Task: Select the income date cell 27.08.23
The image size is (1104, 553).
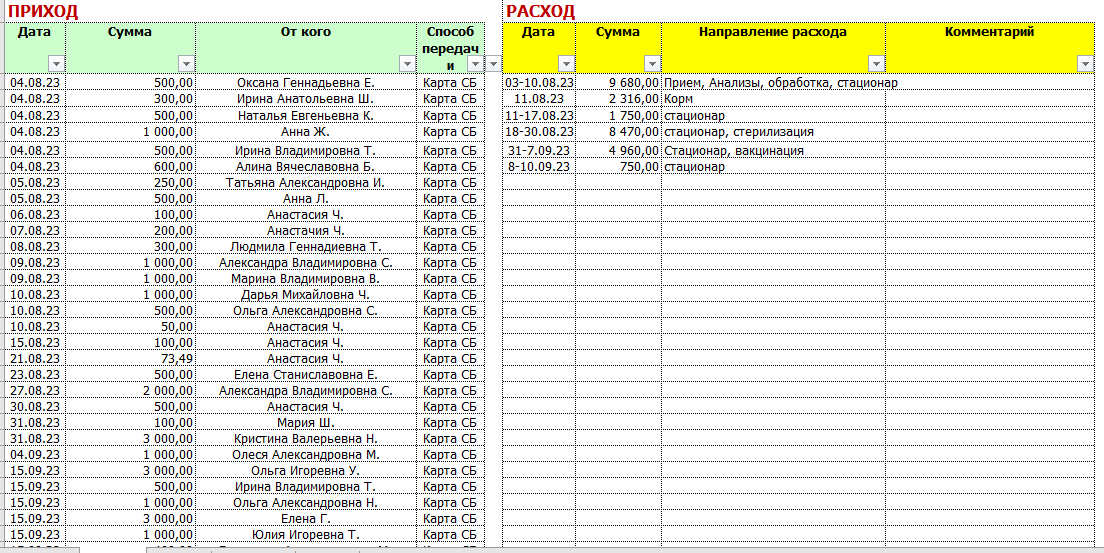Action: click(x=35, y=390)
